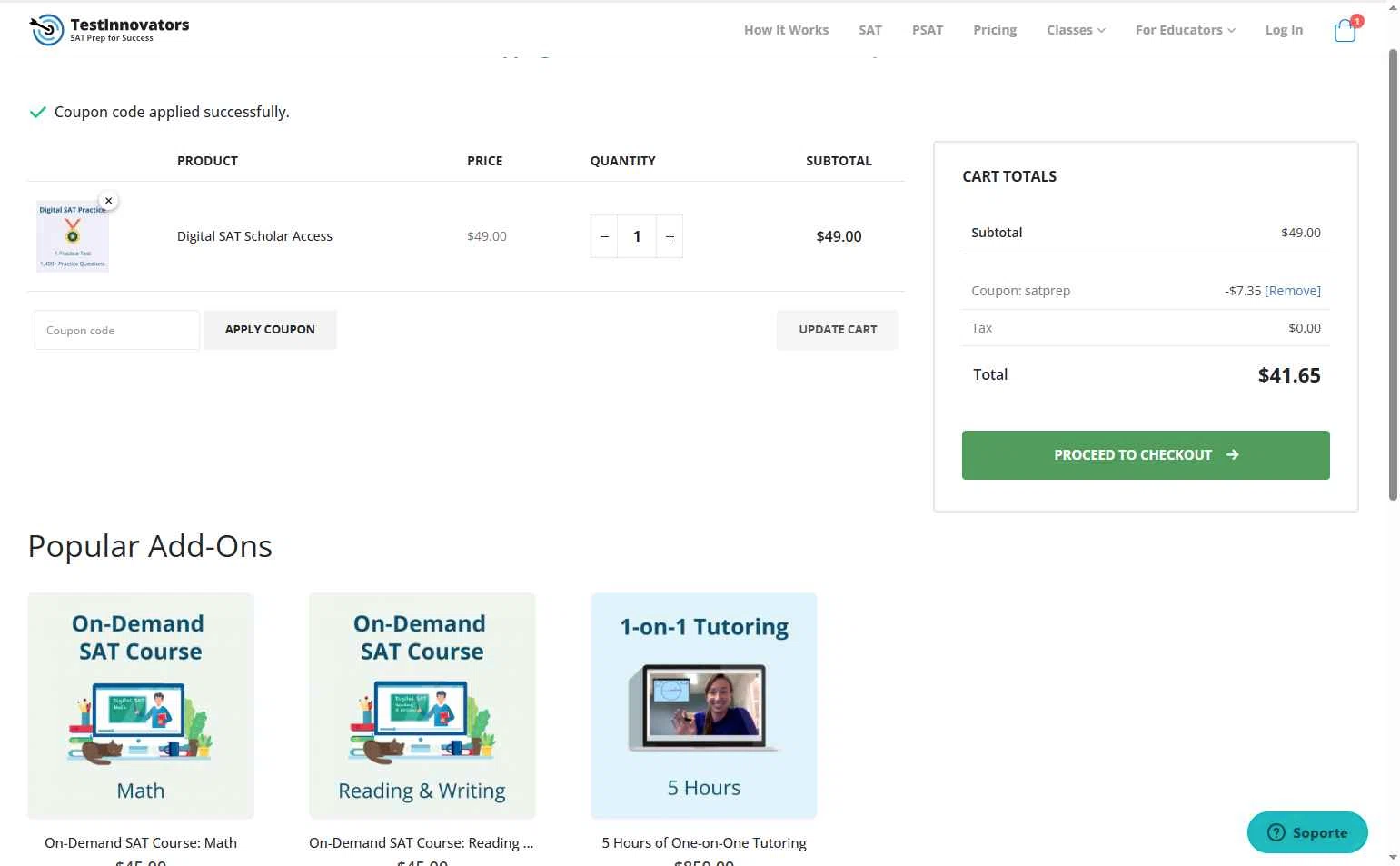This screenshot has height=866, width=1400.
Task: Focus the Coupon code input field
Action: pos(117,330)
